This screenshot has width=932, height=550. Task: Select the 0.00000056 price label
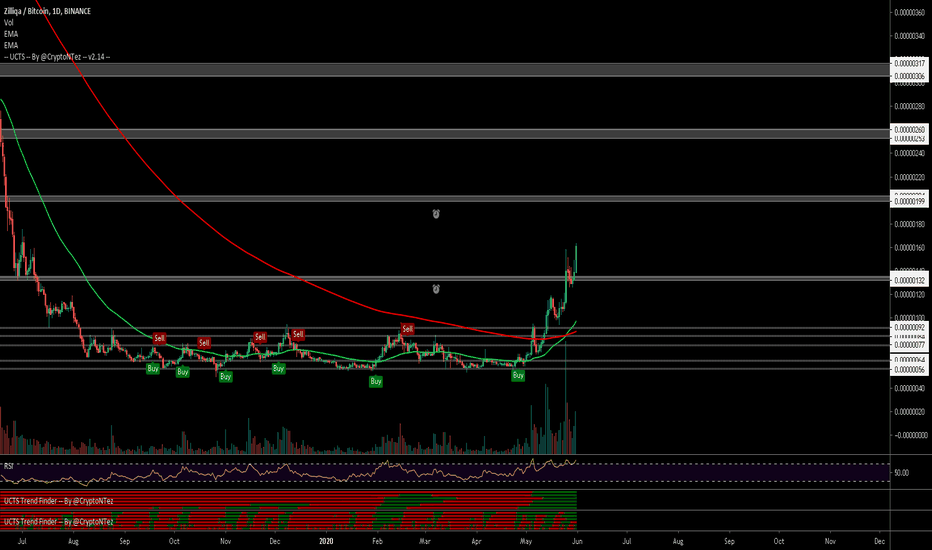tap(909, 370)
